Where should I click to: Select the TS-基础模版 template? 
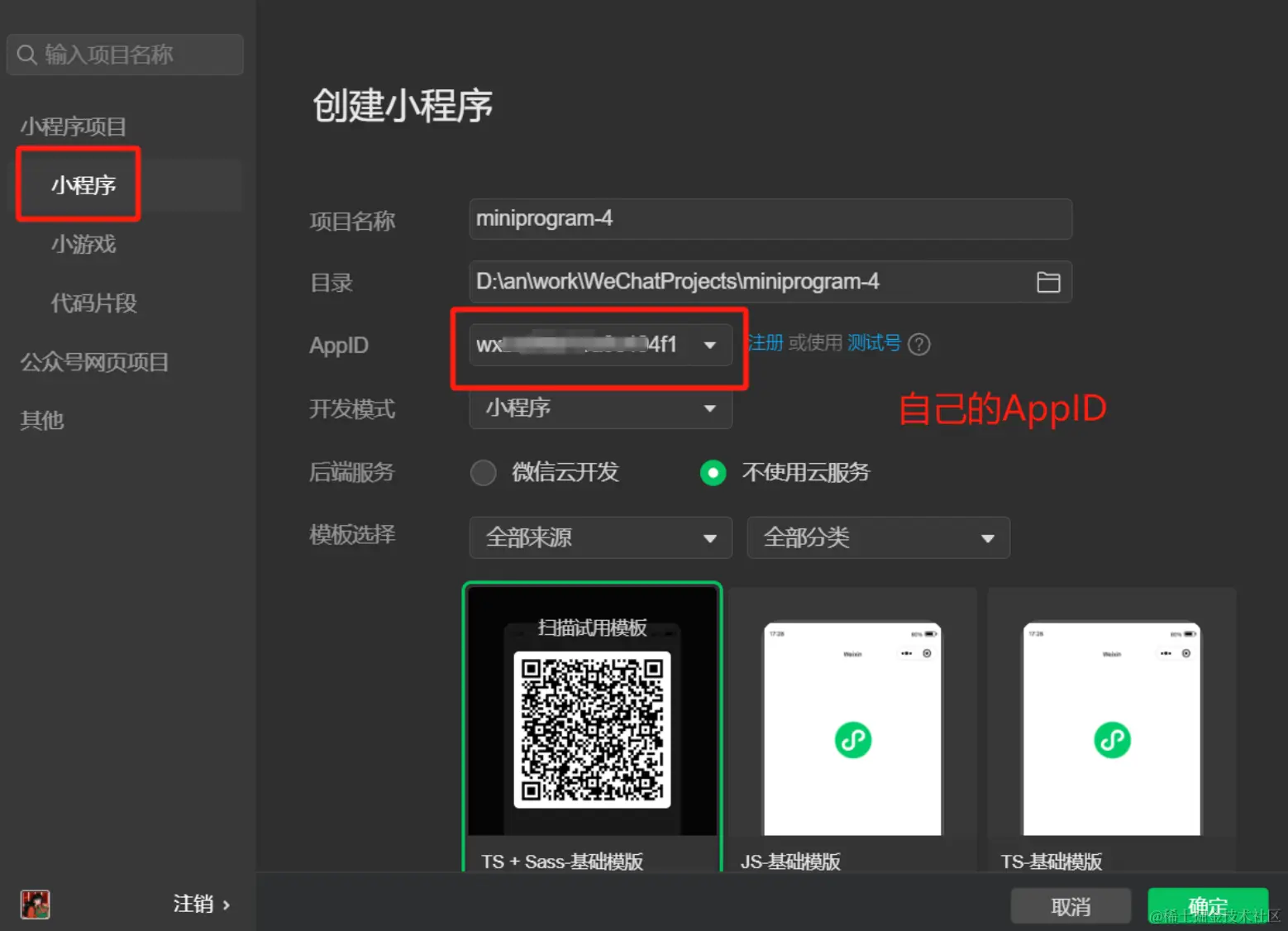pyautogui.click(x=1112, y=730)
